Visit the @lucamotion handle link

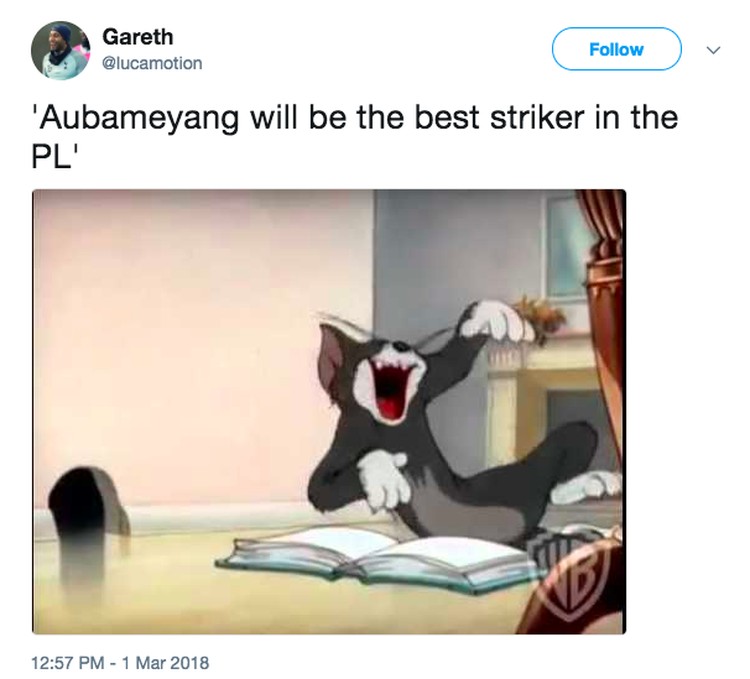click(152, 63)
